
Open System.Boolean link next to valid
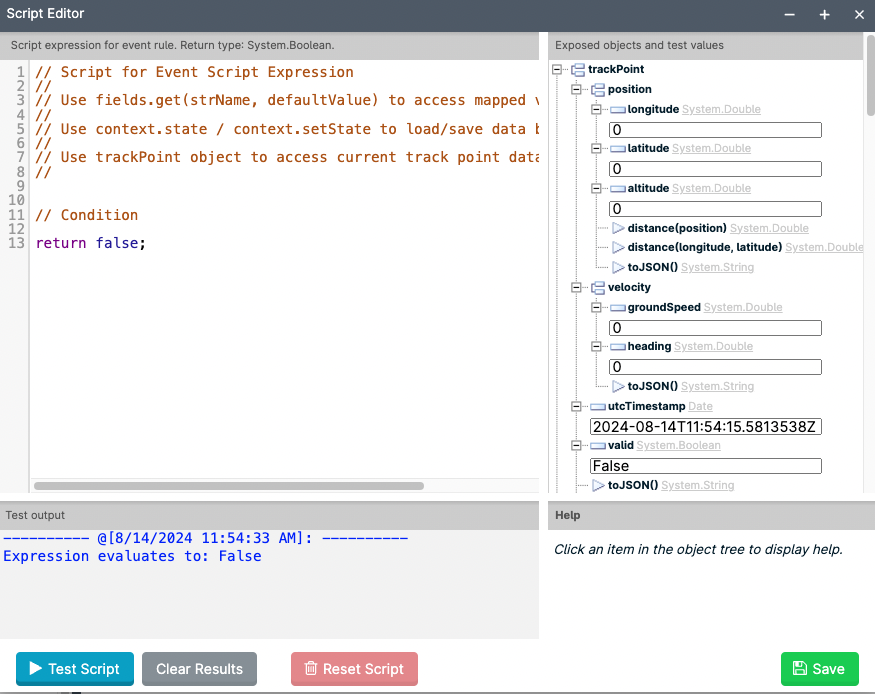tap(678, 445)
